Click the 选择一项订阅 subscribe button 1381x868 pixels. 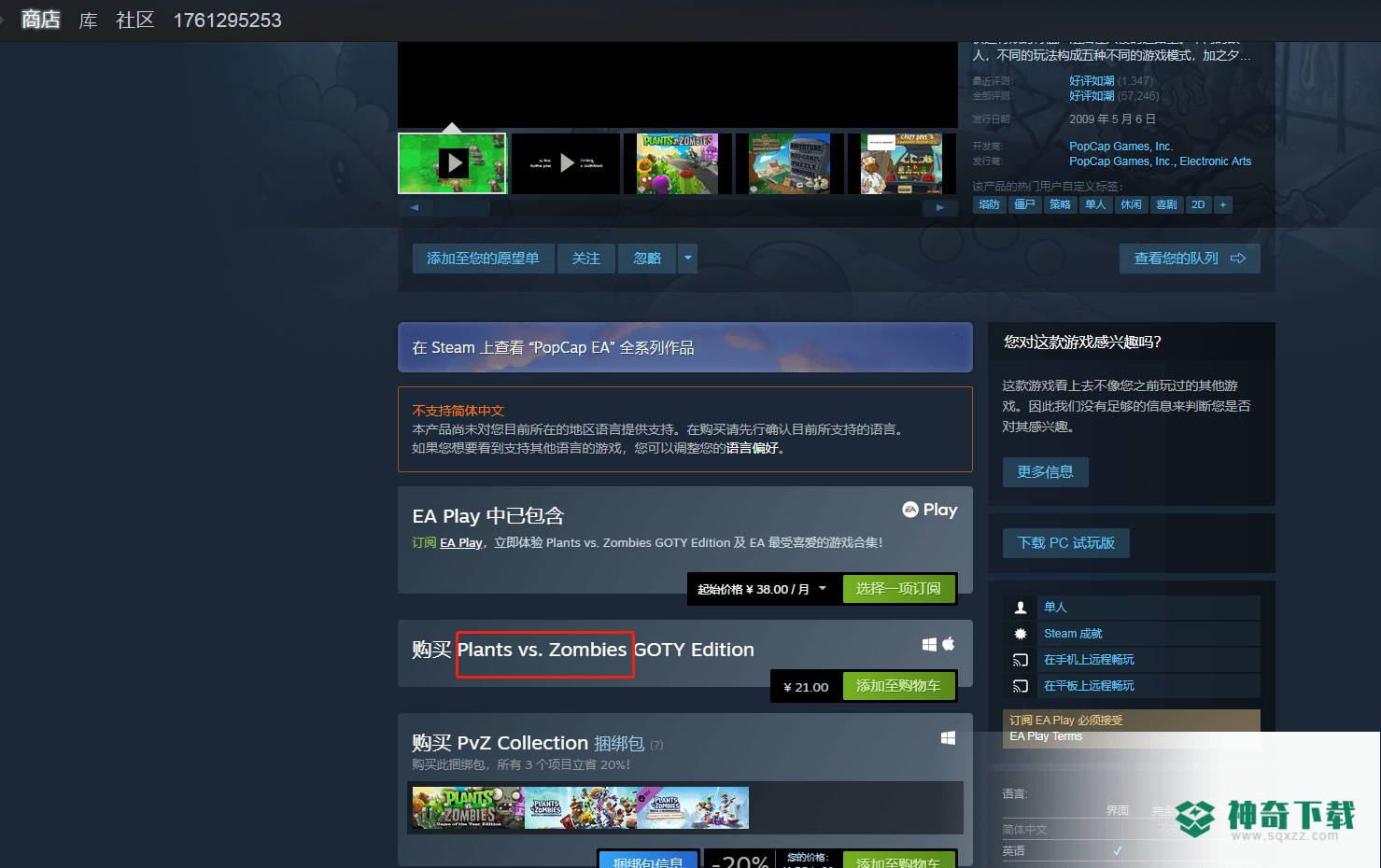pos(898,589)
